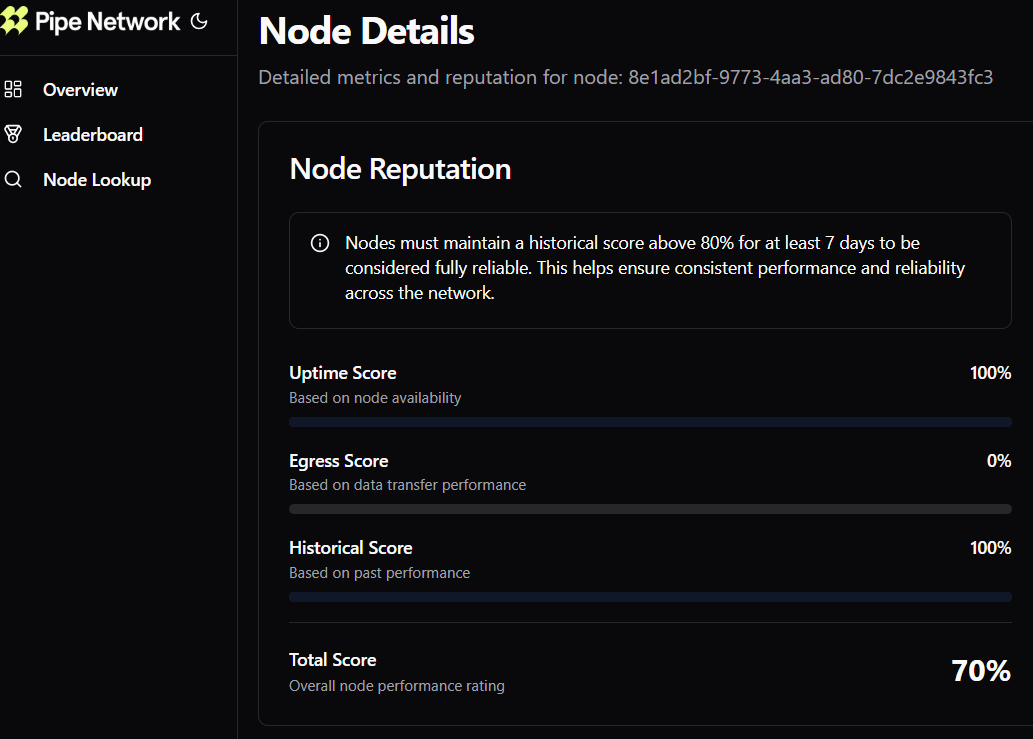Toggle dark mode with the moon icon
Screen dimensions: 1033x739
point(199,21)
